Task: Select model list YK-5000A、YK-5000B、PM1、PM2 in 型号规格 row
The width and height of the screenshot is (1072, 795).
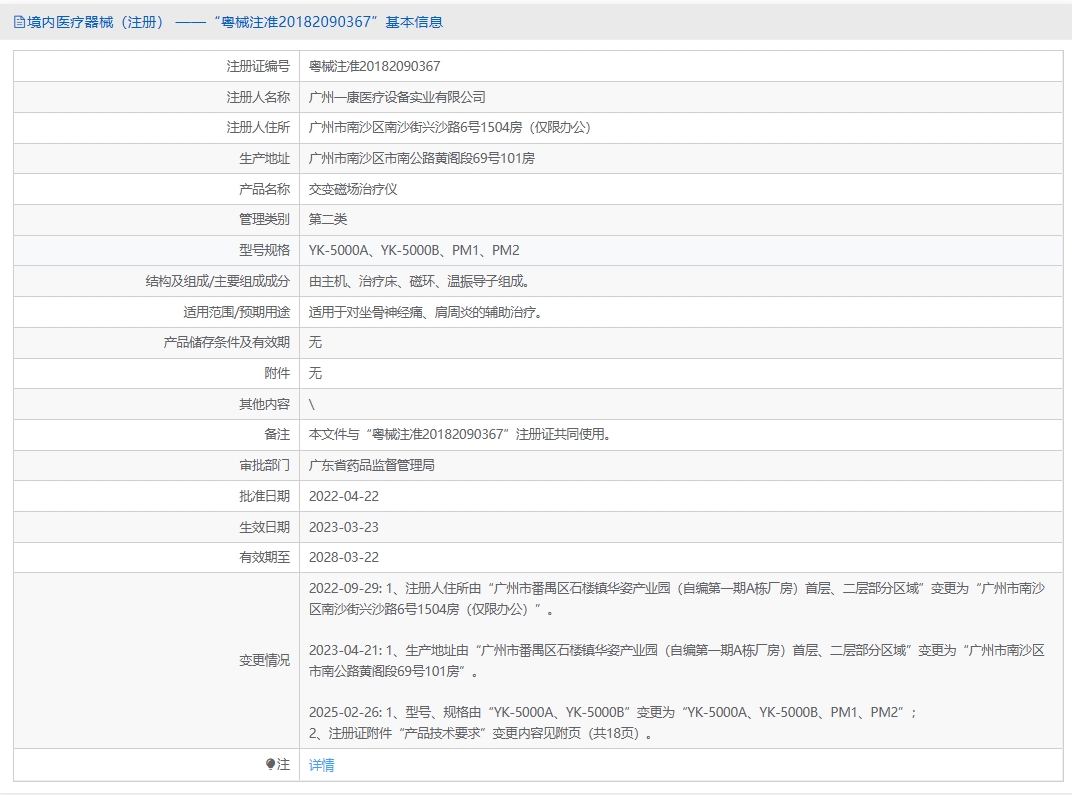Action: click(414, 250)
